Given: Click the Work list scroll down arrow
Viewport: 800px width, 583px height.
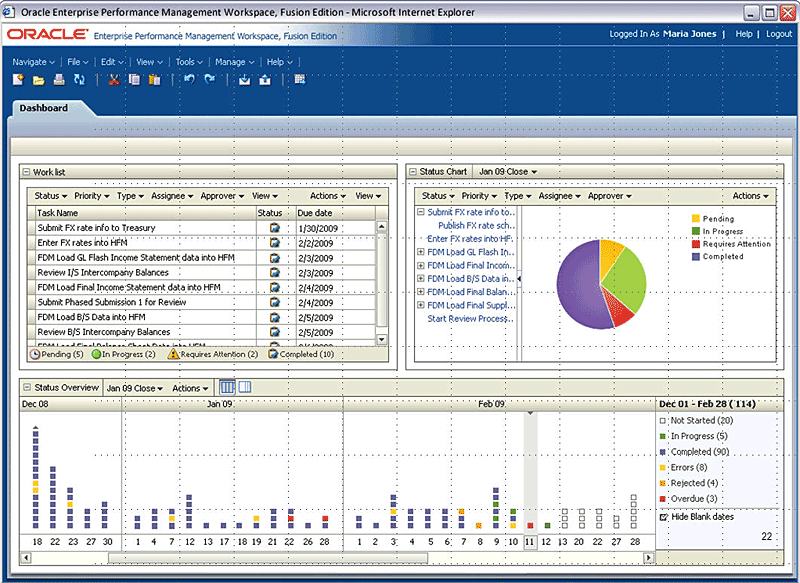Looking at the screenshot, I should coord(382,339).
